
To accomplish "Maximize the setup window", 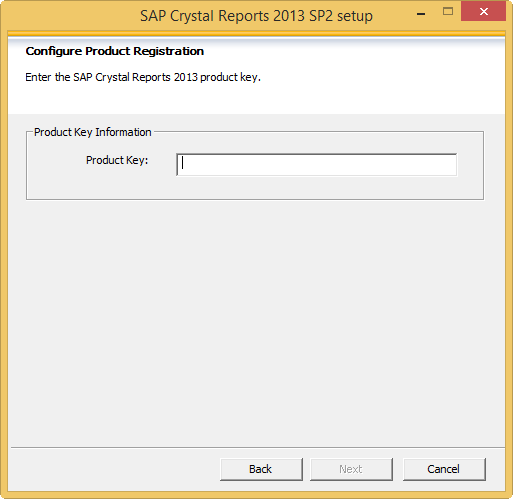I will 448,12.
